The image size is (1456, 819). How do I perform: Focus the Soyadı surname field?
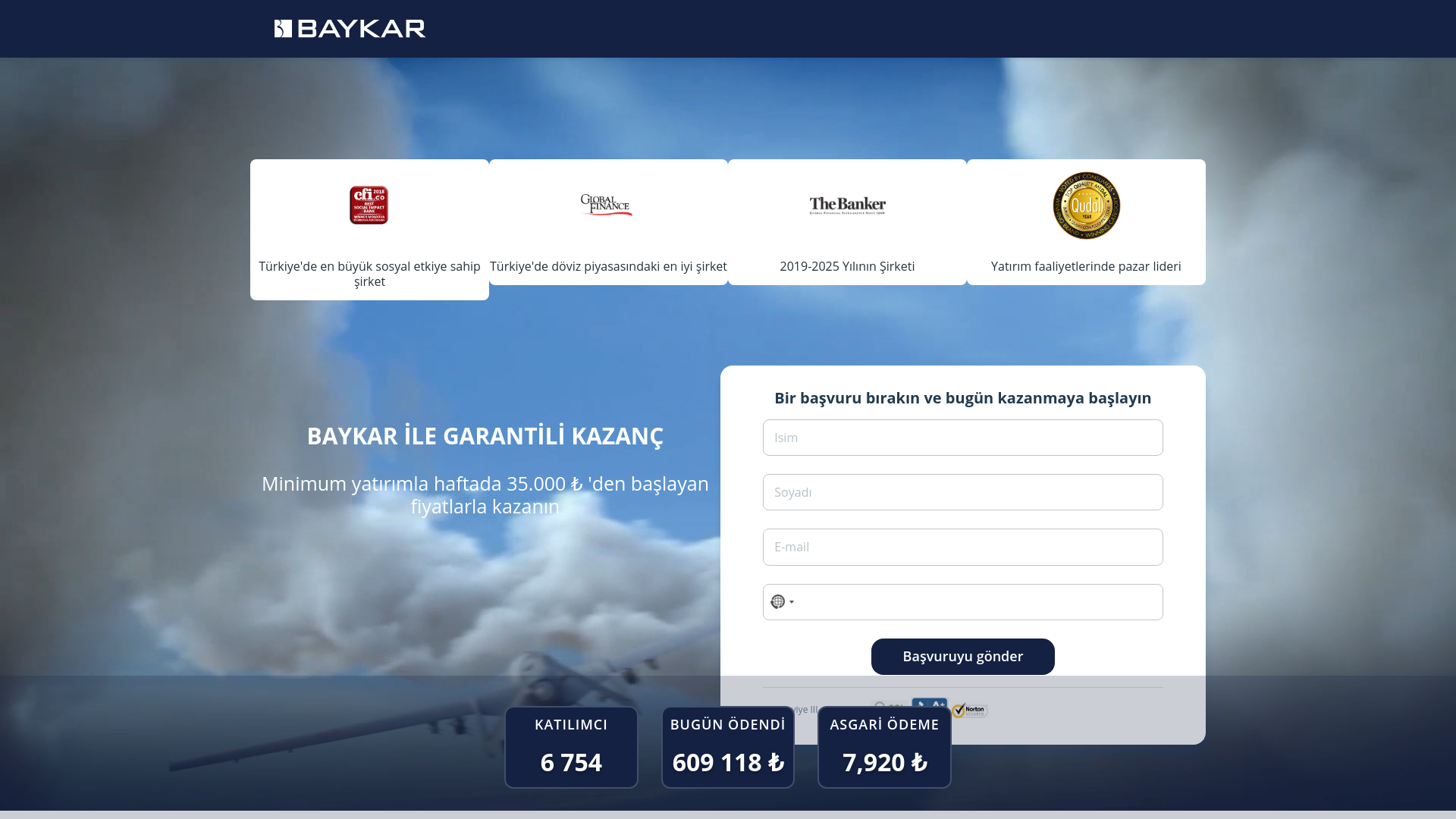point(962,492)
